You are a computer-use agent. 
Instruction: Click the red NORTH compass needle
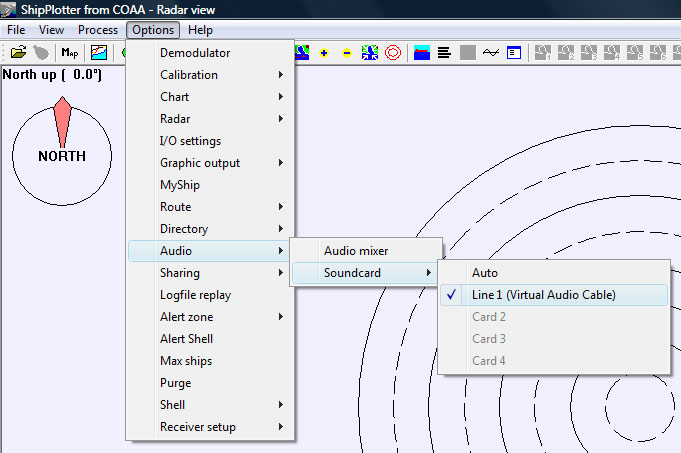63,122
